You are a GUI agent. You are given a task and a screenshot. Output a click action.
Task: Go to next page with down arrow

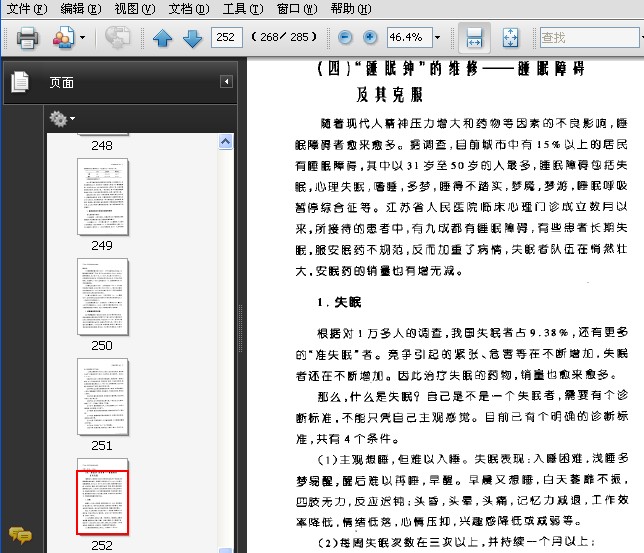[x=192, y=38]
